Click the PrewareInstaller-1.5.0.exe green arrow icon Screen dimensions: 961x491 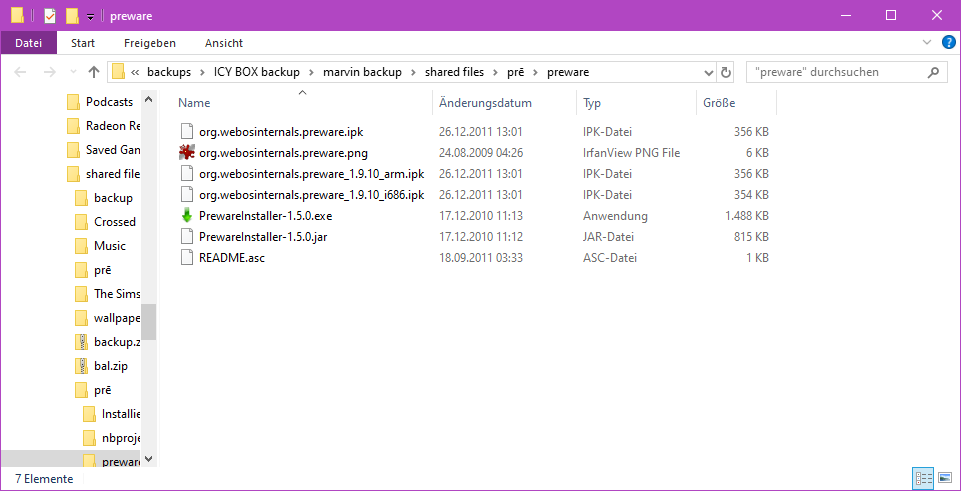[186, 216]
